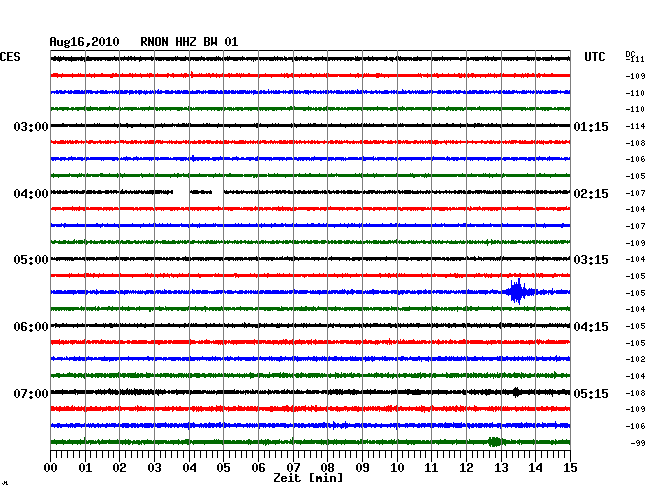Click the CES column header
Viewport: 650px width, 494px height.
(x=10, y=57)
